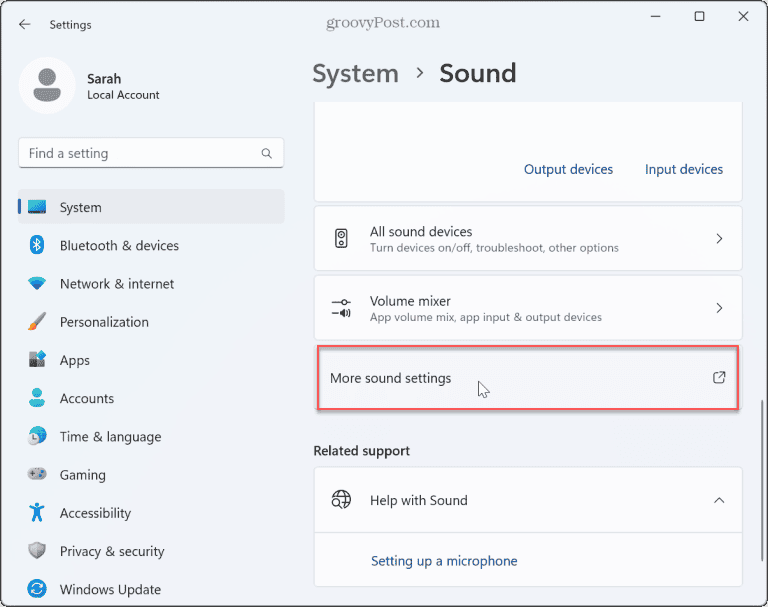Go to Time & language settings
768x607 pixels.
[110, 437]
